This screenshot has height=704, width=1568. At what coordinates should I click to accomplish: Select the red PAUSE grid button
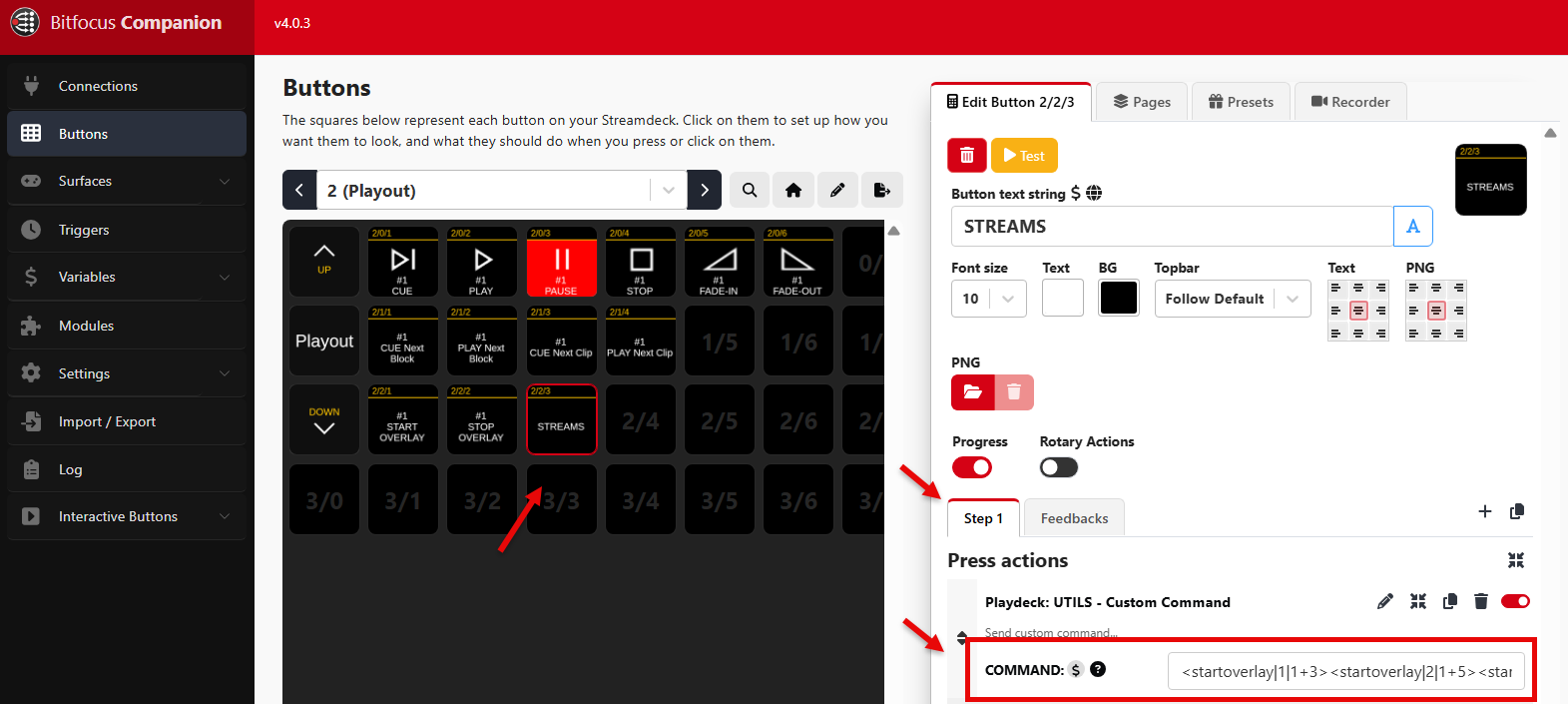561,262
